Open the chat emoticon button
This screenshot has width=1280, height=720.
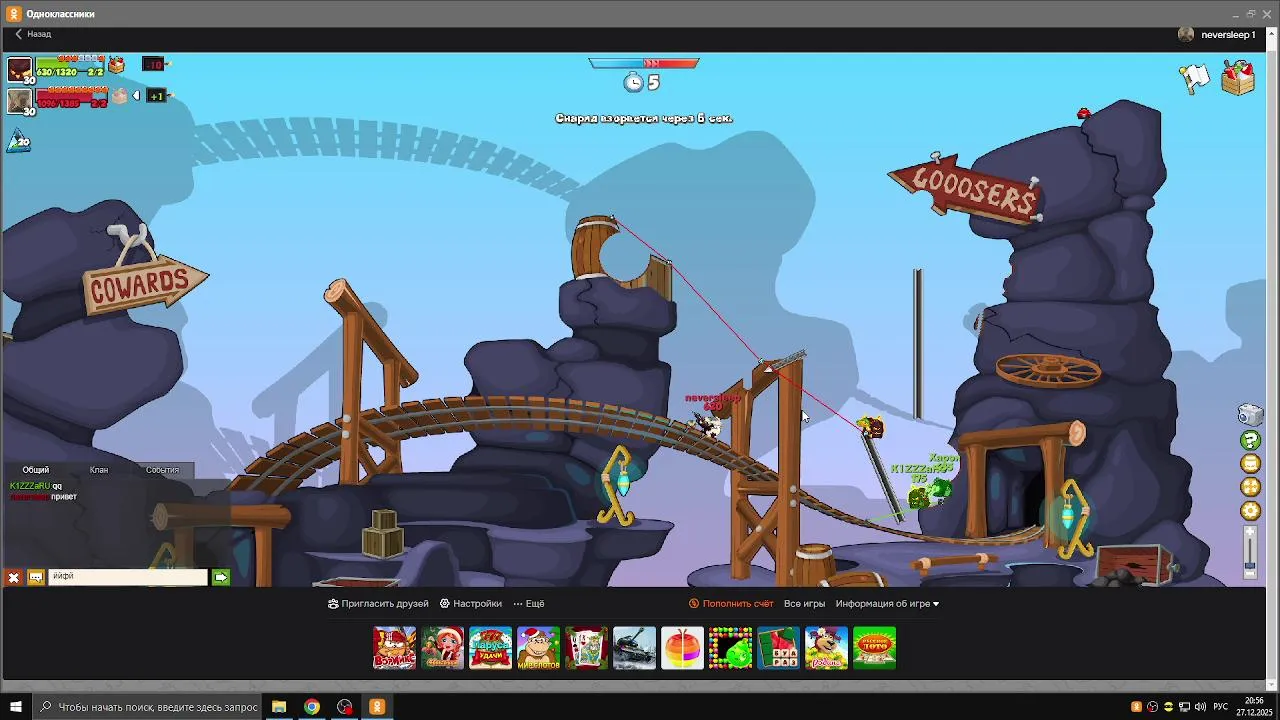pyautogui.click(x=36, y=577)
